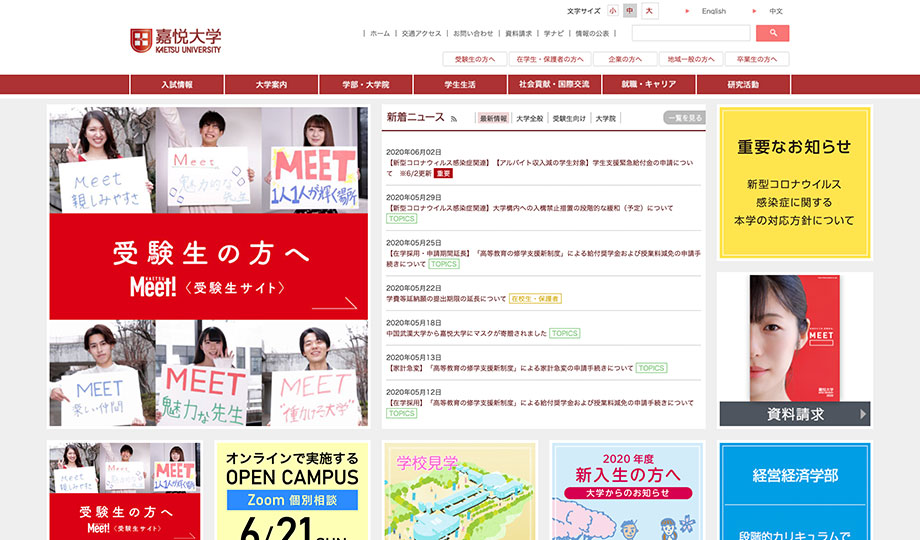The width and height of the screenshot is (920, 540).
Task: Open the 資料請求 brochure banner
Action: click(x=794, y=350)
